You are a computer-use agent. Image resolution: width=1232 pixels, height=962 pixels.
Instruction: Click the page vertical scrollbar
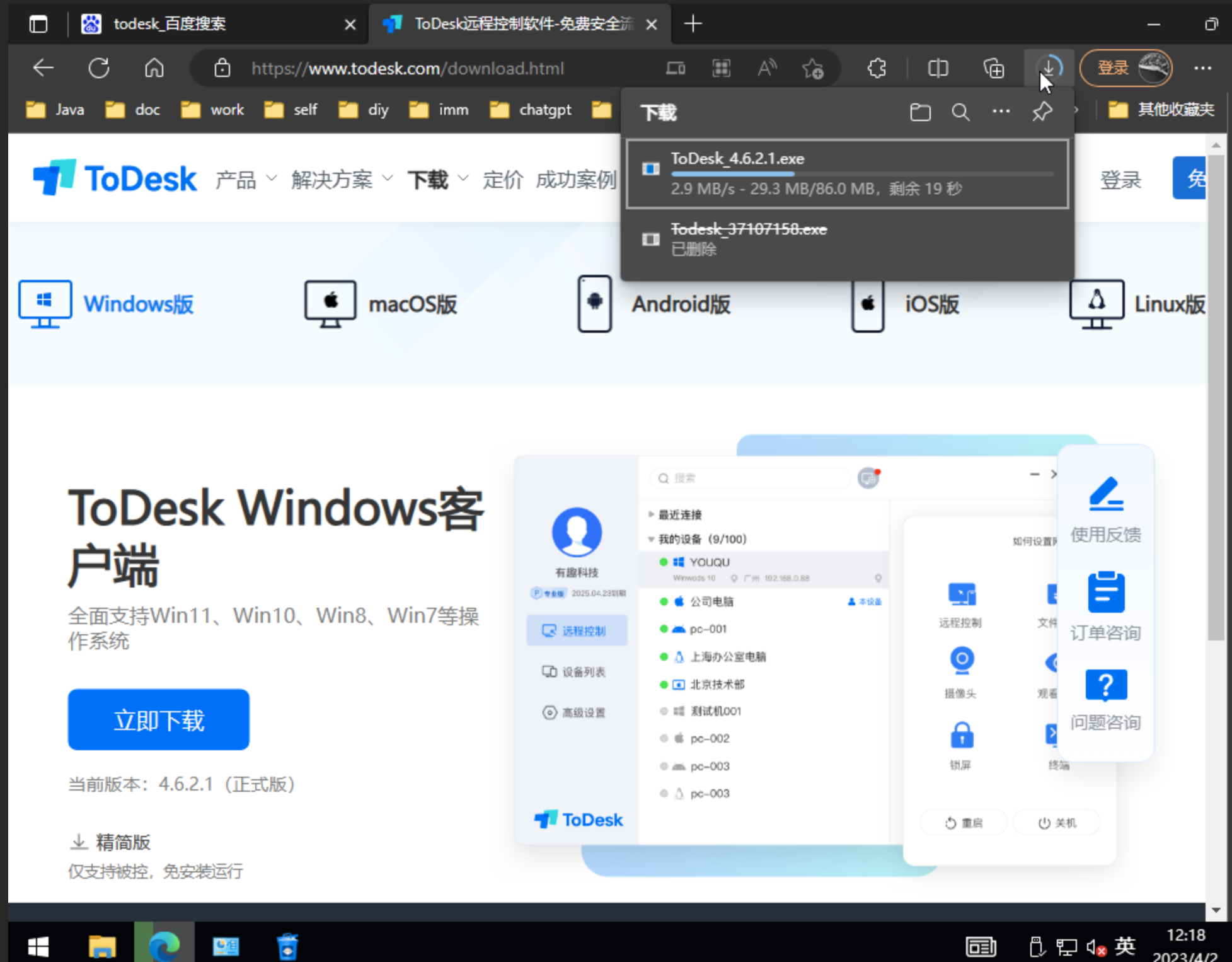pyautogui.click(x=1216, y=397)
